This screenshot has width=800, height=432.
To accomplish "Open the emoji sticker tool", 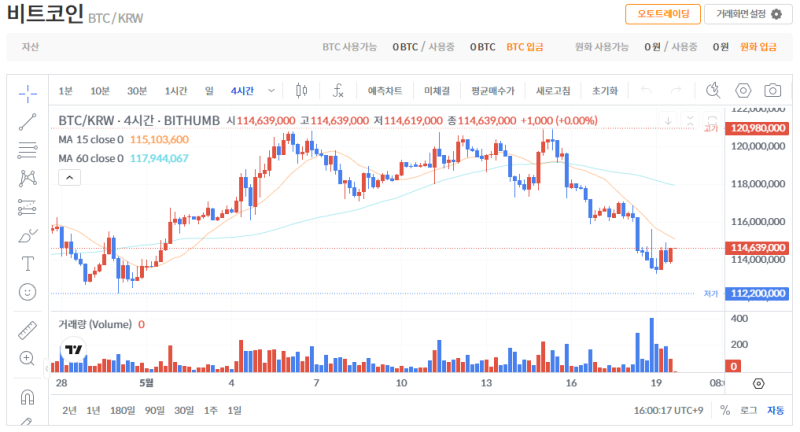I will pyautogui.click(x=28, y=292).
